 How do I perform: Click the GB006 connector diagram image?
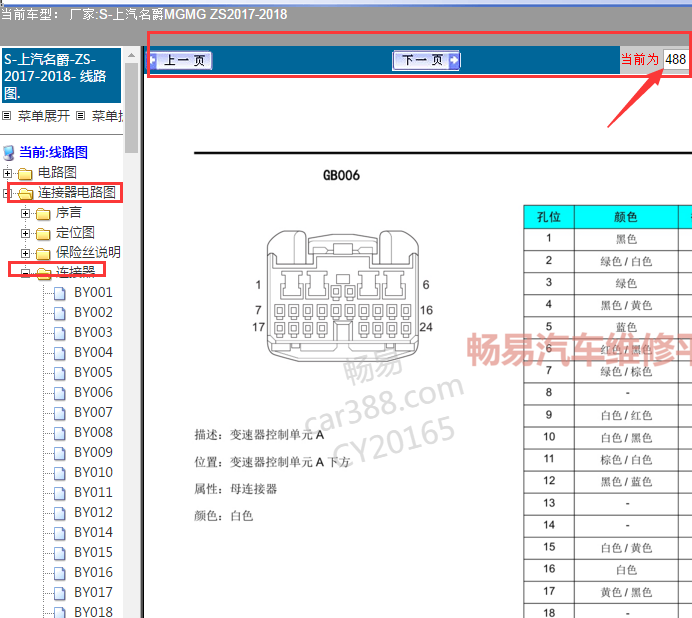(343, 295)
